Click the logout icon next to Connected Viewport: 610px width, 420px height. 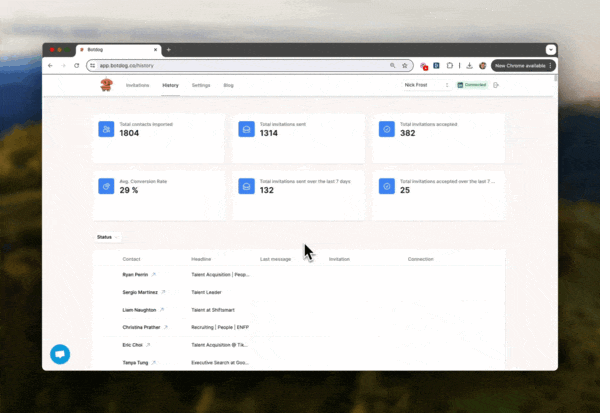[x=496, y=85]
